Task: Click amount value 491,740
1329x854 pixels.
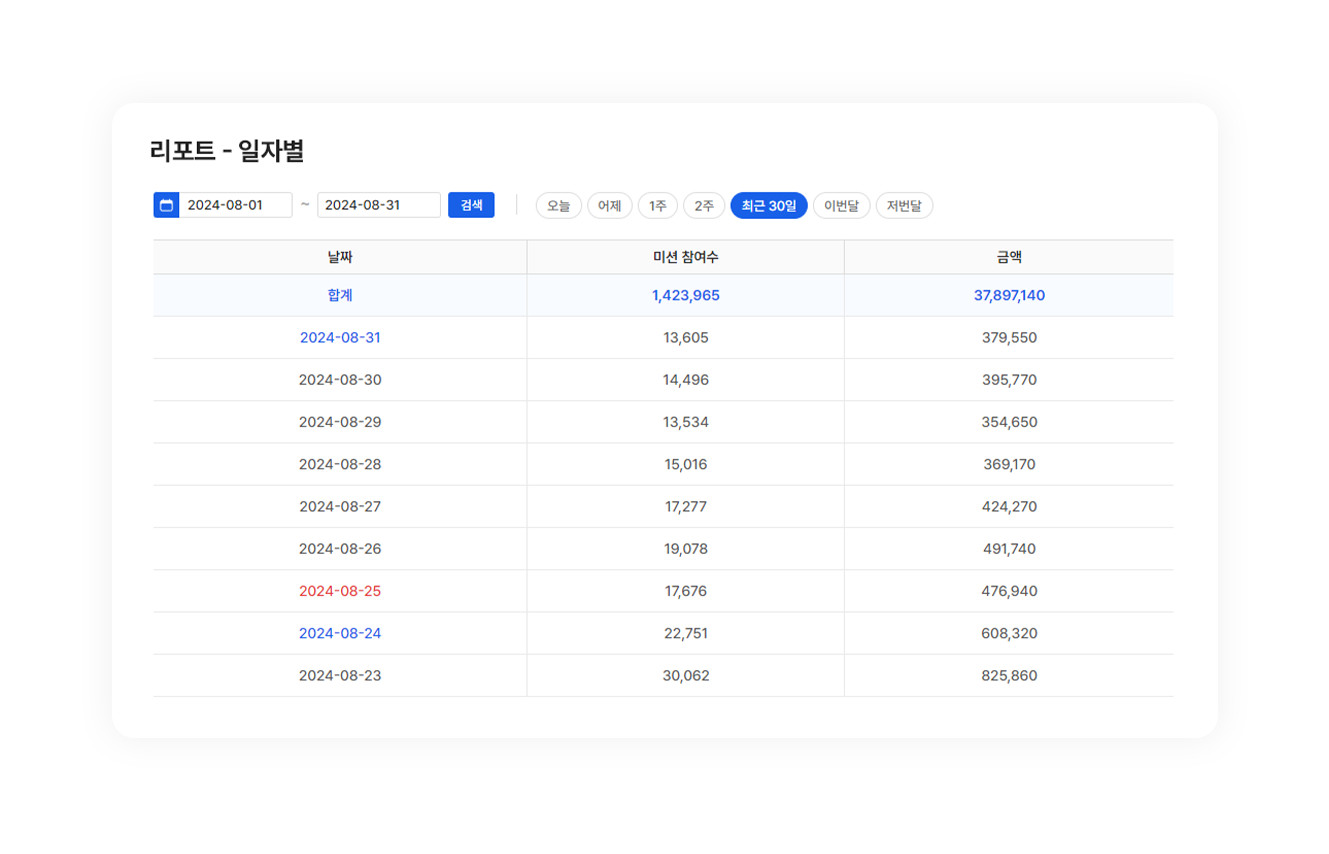Action: click(x=1009, y=548)
